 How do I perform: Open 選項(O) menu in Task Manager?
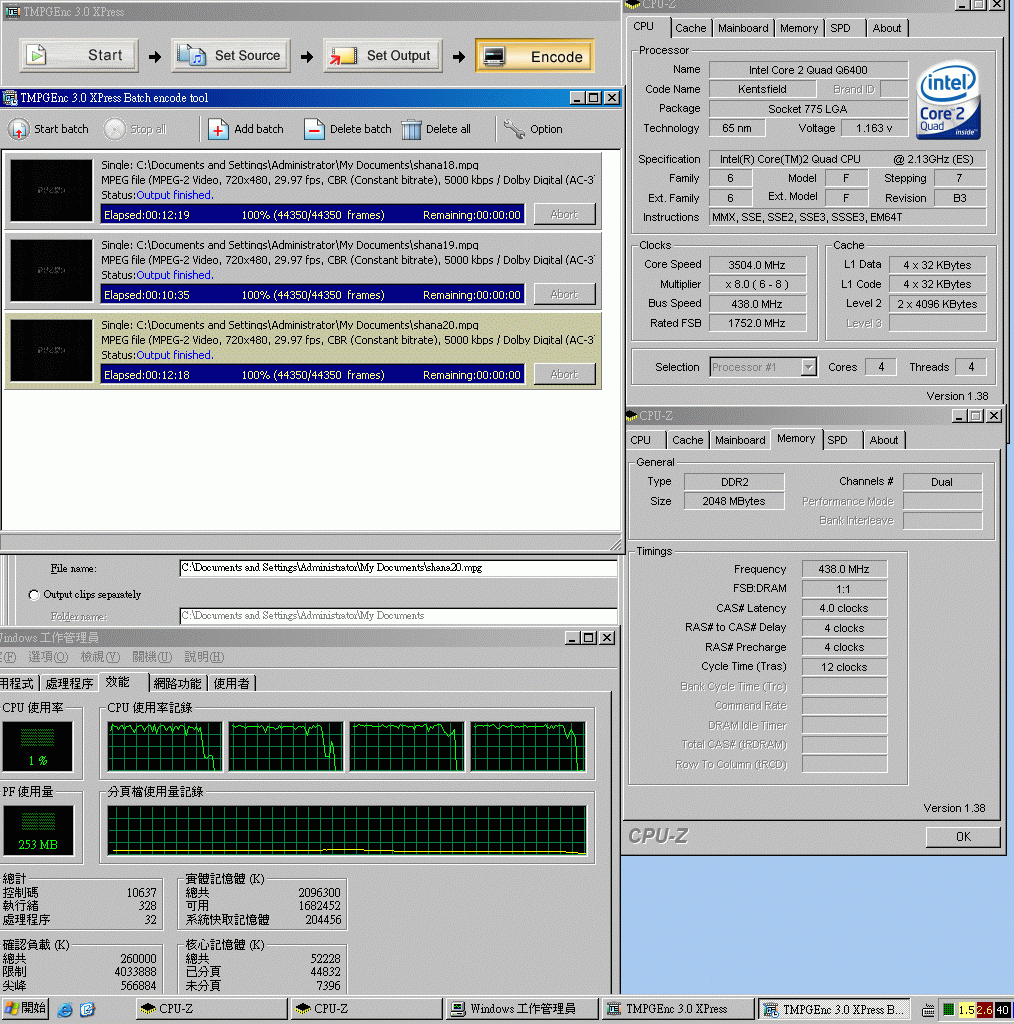[x=48, y=657]
